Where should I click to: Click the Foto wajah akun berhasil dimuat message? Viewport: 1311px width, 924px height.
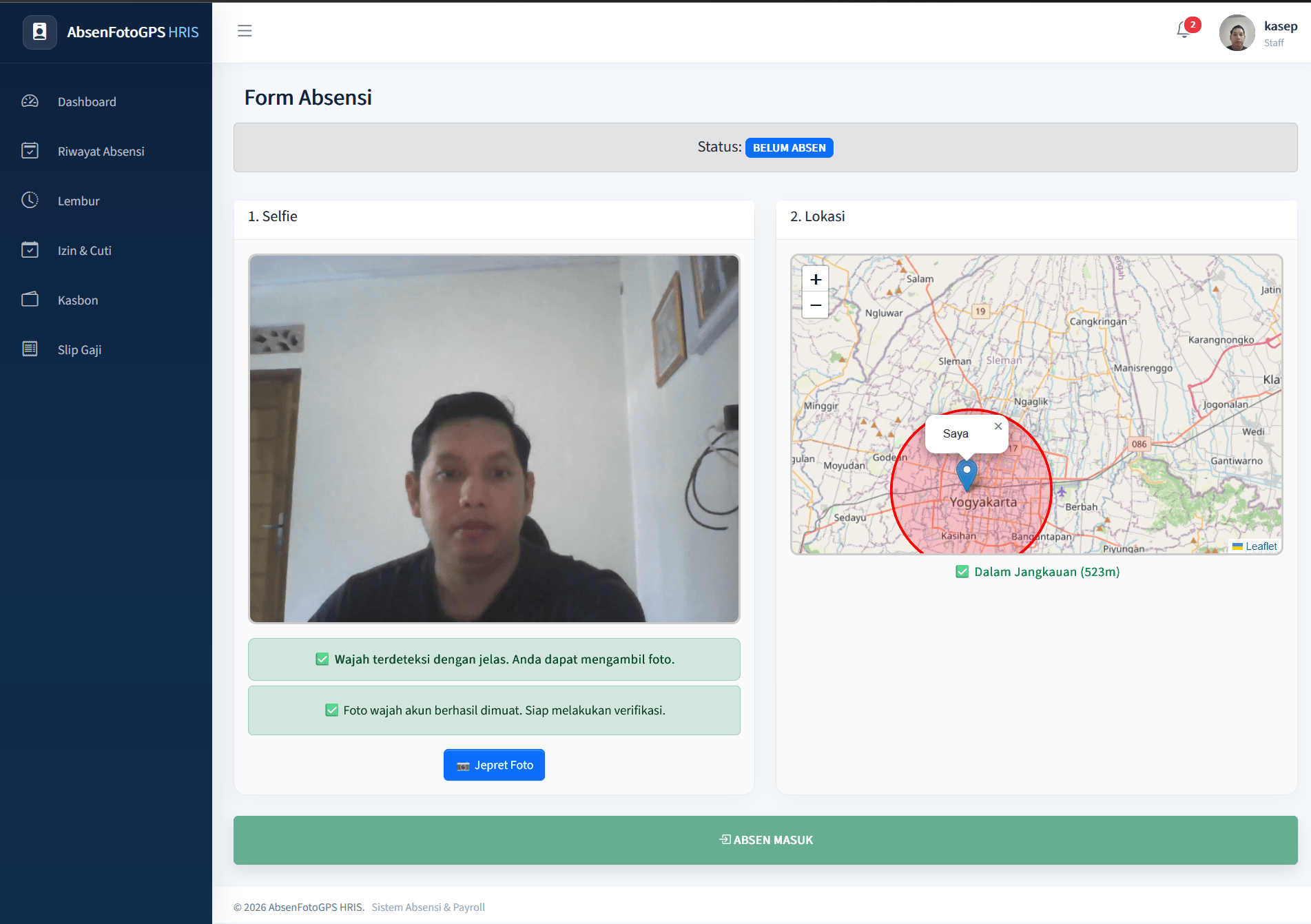pos(494,710)
